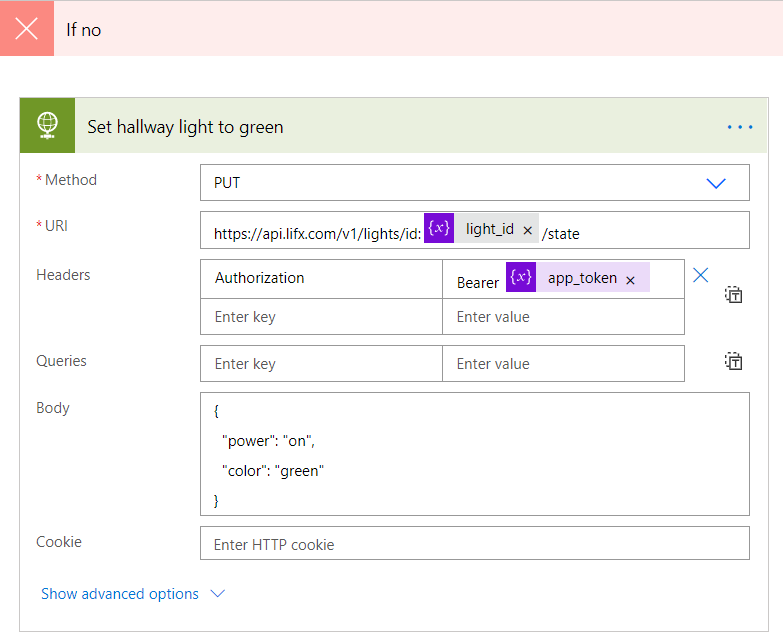783x641 pixels.
Task: Click the red X 'If no' condition icon
Action: pyautogui.click(x=27, y=29)
